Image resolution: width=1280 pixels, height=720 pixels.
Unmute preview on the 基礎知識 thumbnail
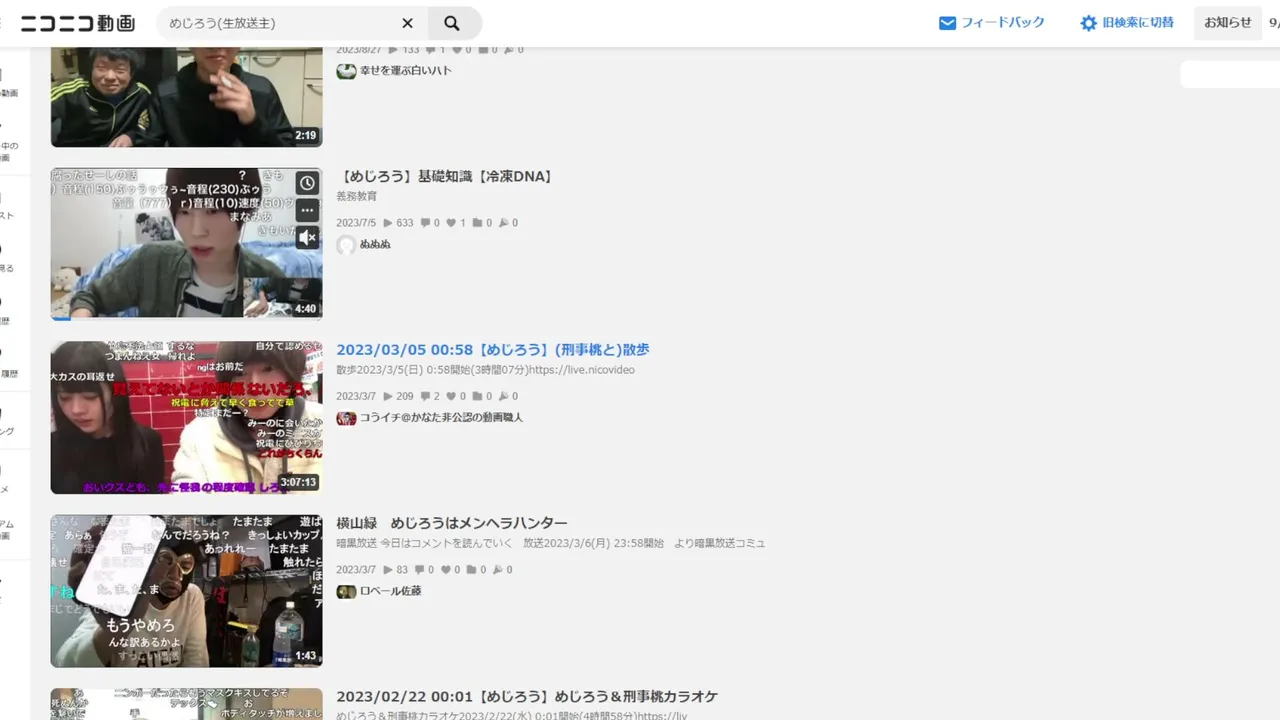click(x=308, y=237)
